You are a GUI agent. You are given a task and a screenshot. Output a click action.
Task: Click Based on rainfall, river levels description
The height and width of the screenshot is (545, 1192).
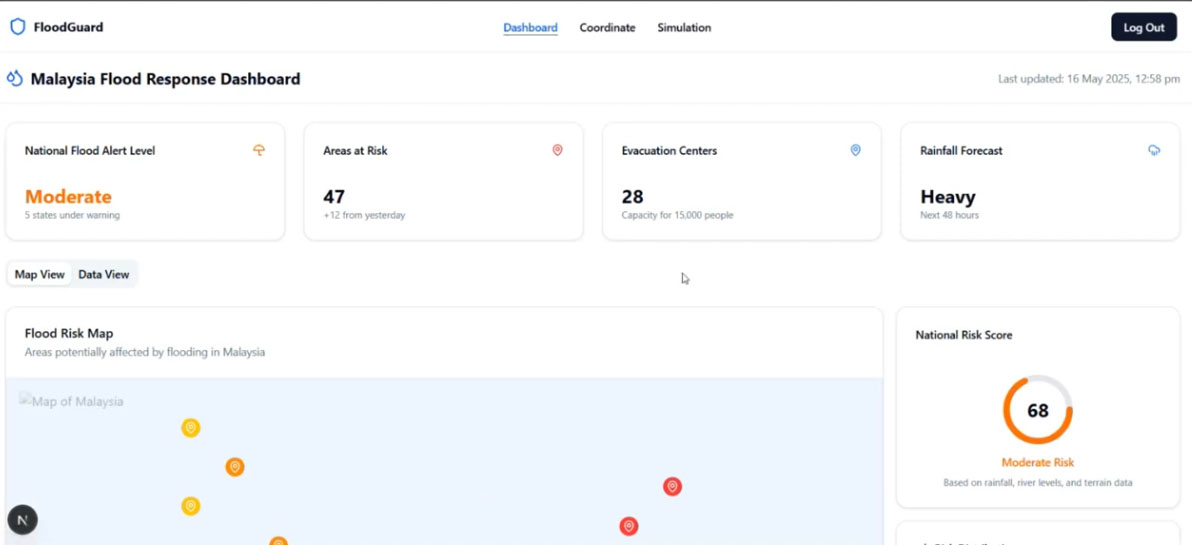(1038, 483)
